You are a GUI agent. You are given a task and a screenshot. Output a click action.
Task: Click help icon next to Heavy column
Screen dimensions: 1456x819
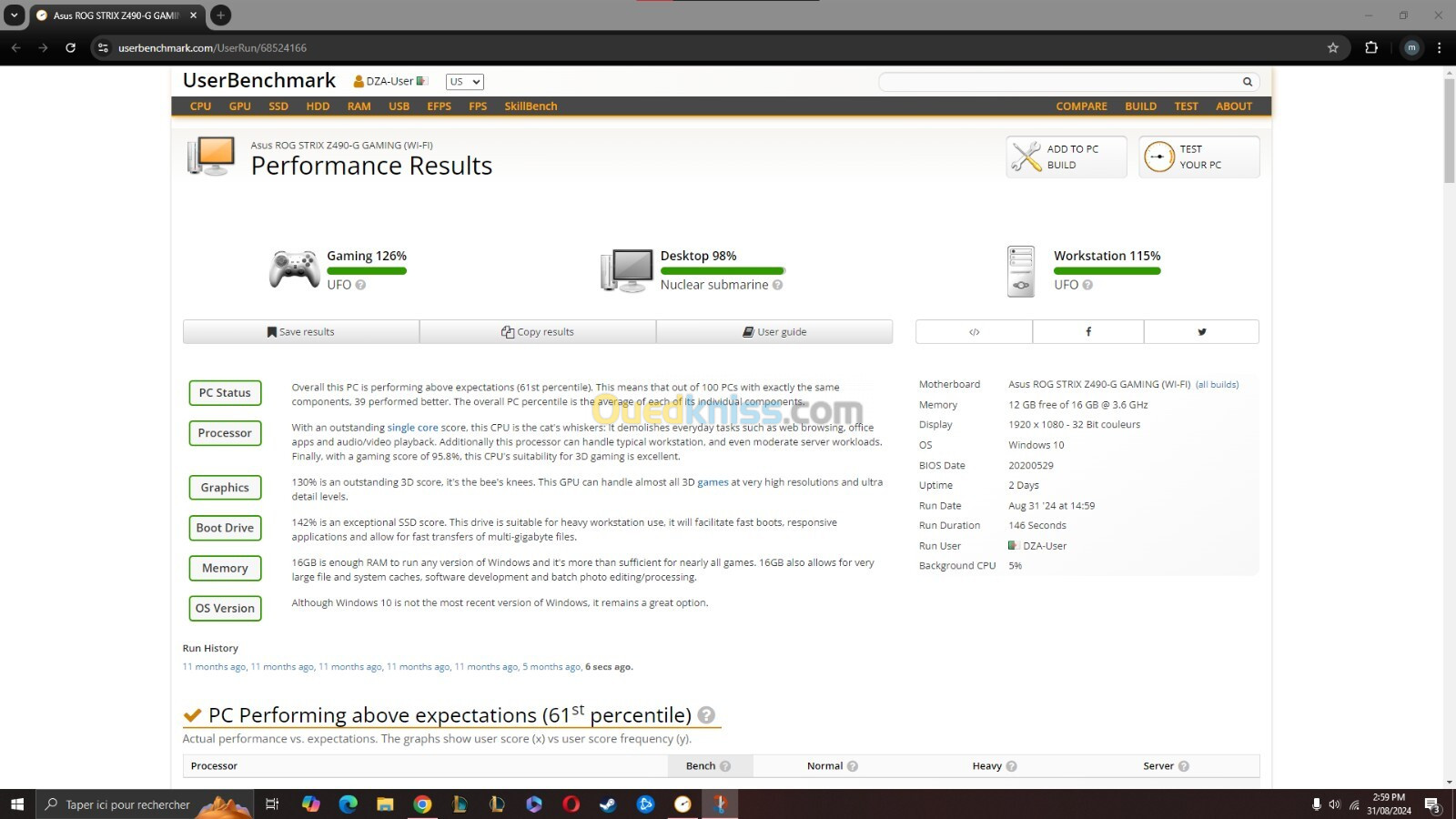tap(1012, 766)
